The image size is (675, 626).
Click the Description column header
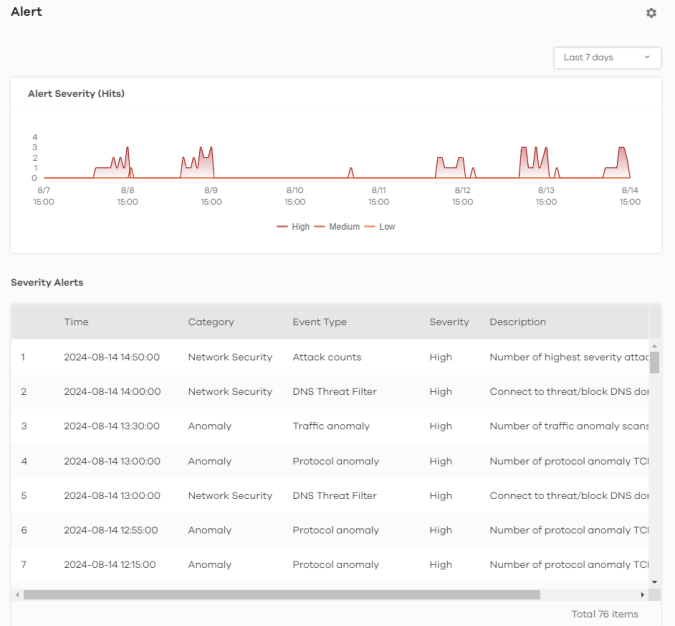pyautogui.click(x=518, y=322)
